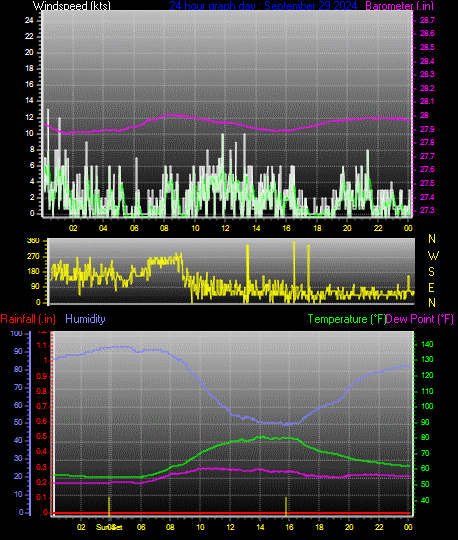458x540 pixels.
Task: Click the "Dew Point (°F)" magenta legend label
Action: pyautogui.click(x=419, y=319)
